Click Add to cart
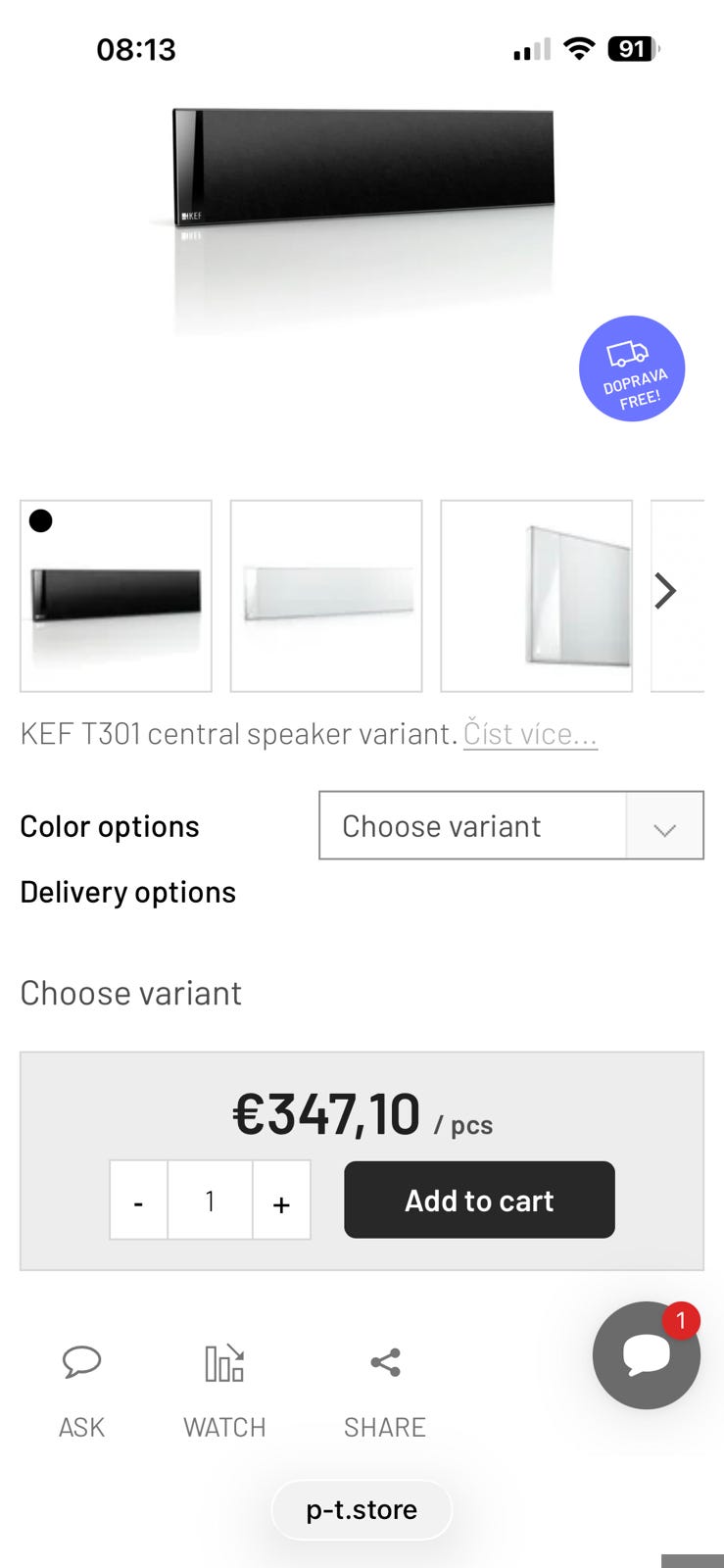 (479, 1200)
